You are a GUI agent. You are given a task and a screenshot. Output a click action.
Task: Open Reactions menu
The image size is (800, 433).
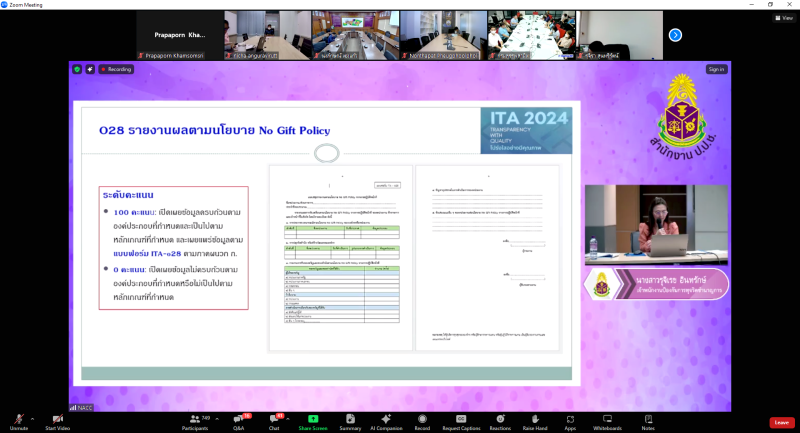coord(500,420)
